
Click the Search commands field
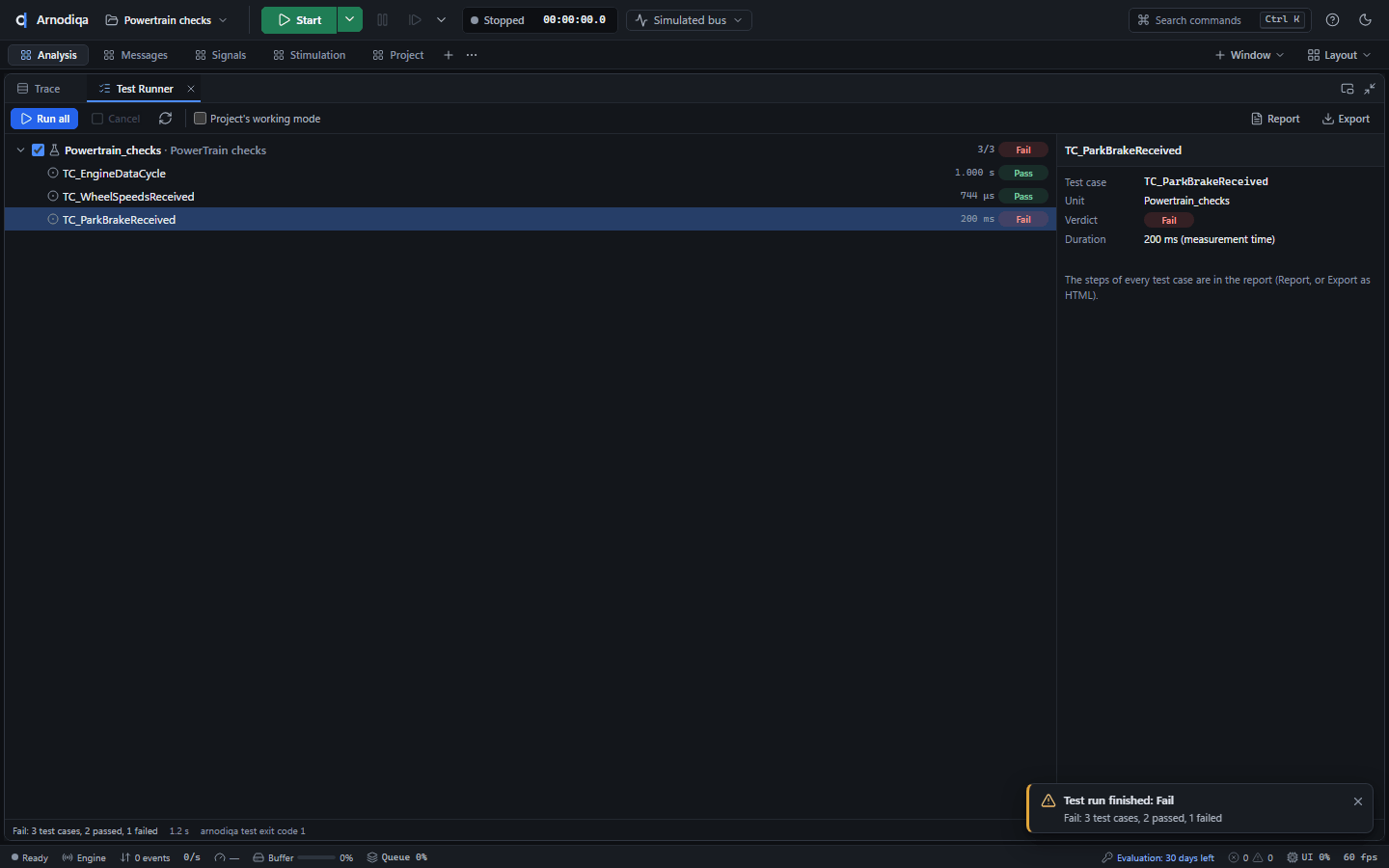click(1220, 20)
